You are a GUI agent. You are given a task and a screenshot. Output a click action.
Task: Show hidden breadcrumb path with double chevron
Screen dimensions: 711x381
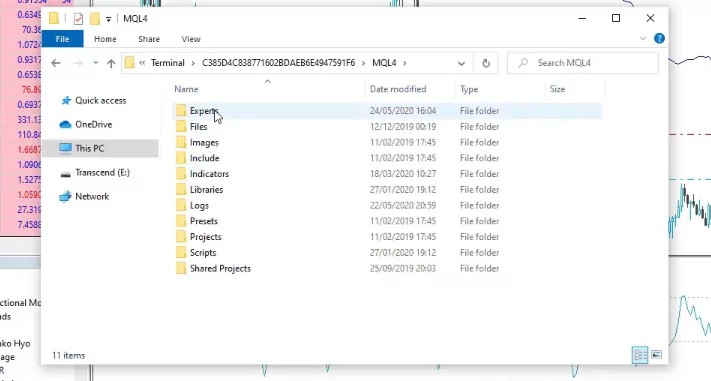coord(142,63)
